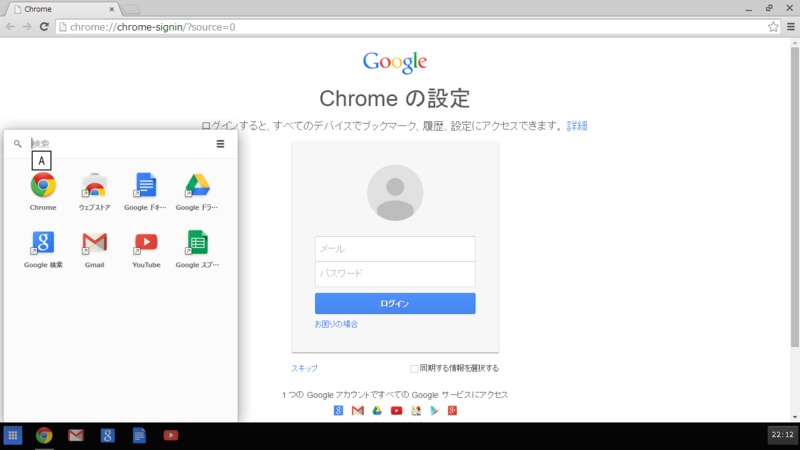Click the blue ログイン button
Image resolution: width=800 pixels, height=450 pixels.
(x=395, y=303)
